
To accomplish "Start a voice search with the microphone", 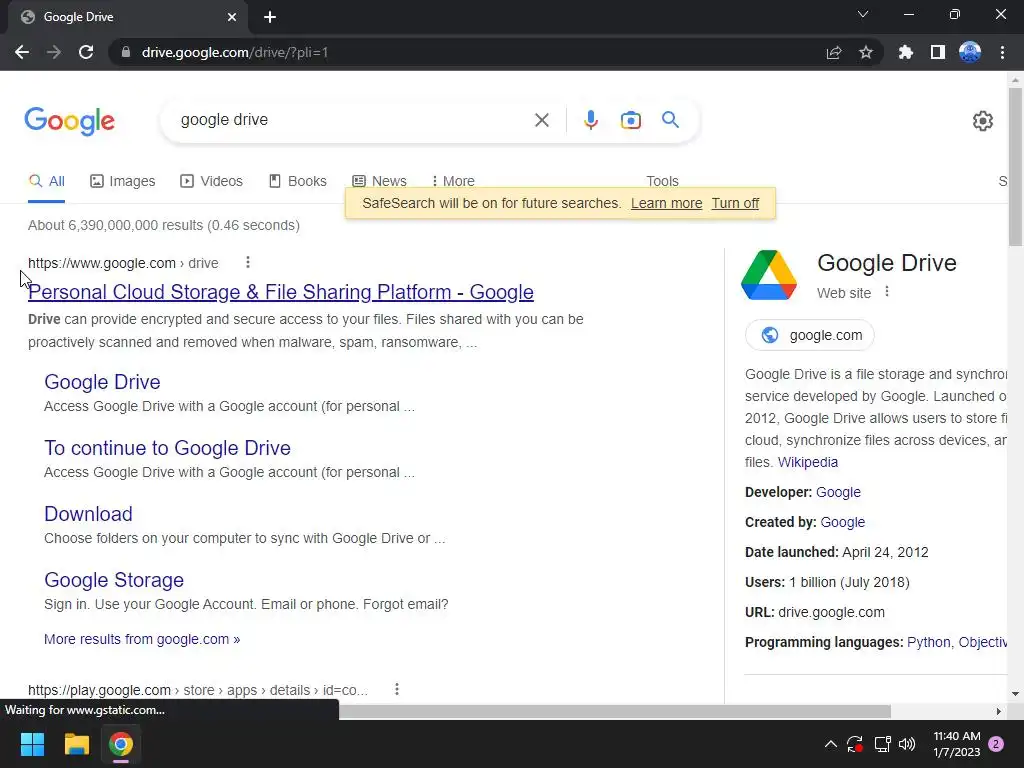I will point(591,120).
